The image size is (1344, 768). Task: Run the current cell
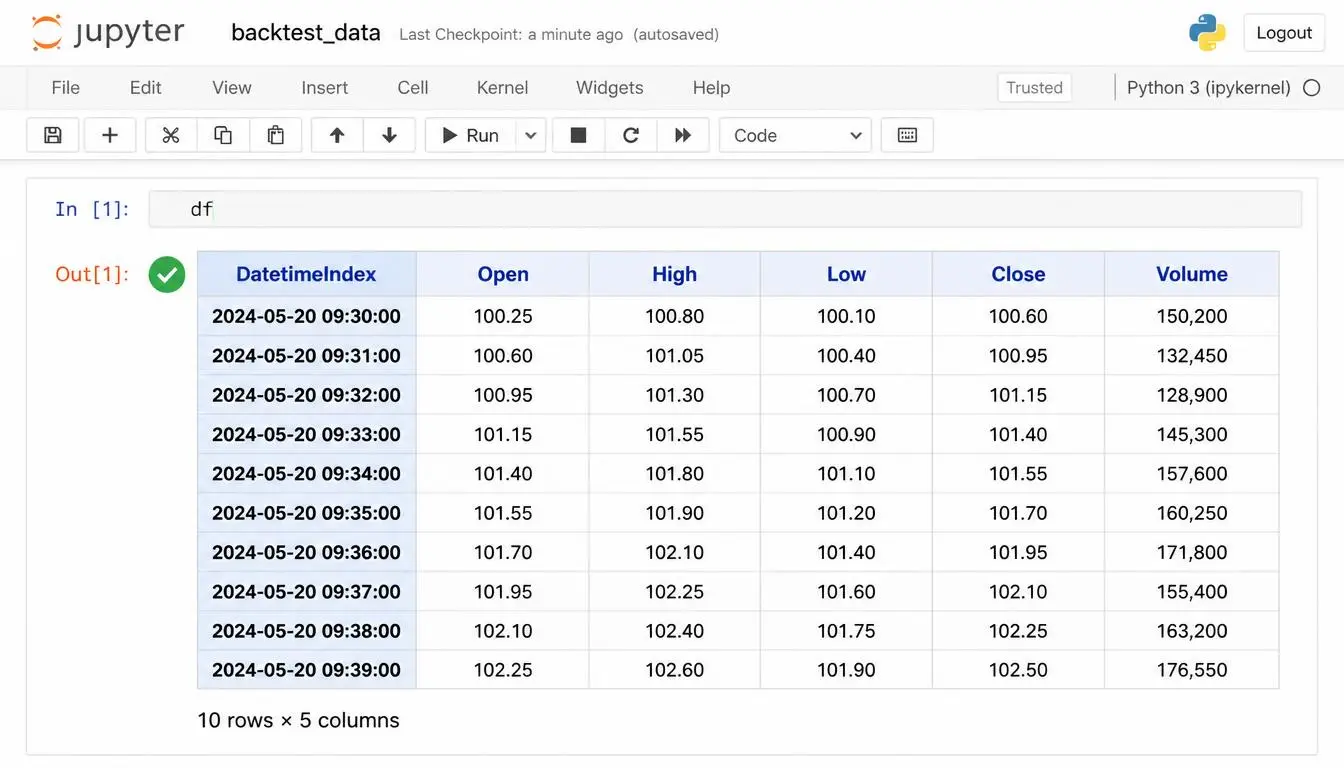470,135
